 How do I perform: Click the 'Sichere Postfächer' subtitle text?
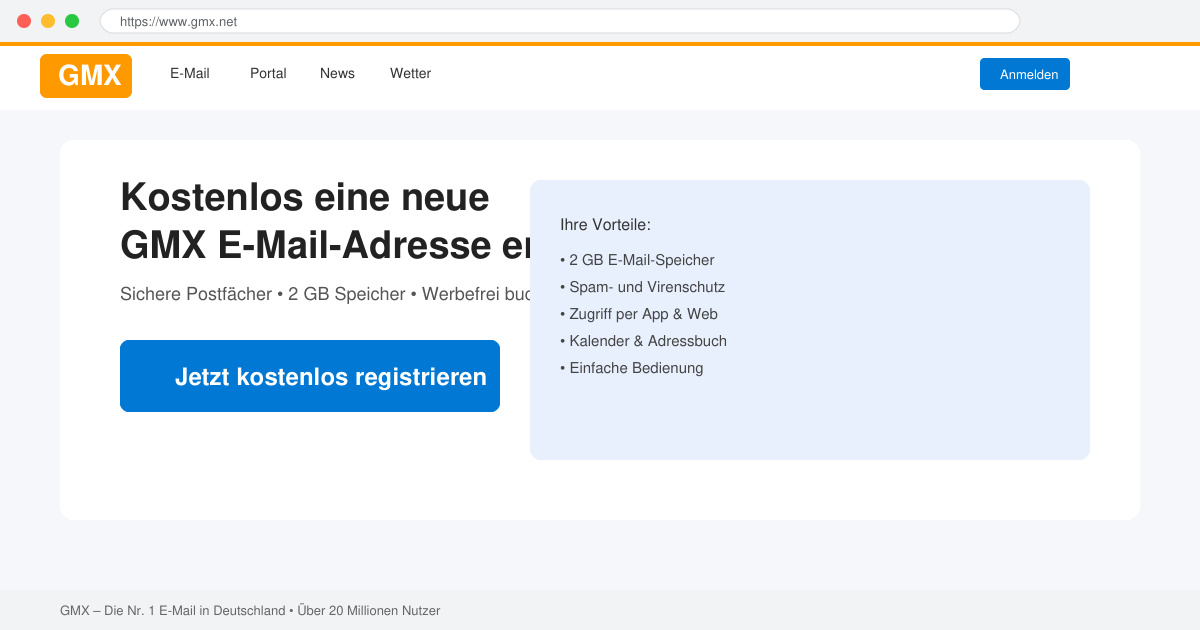click(x=196, y=294)
